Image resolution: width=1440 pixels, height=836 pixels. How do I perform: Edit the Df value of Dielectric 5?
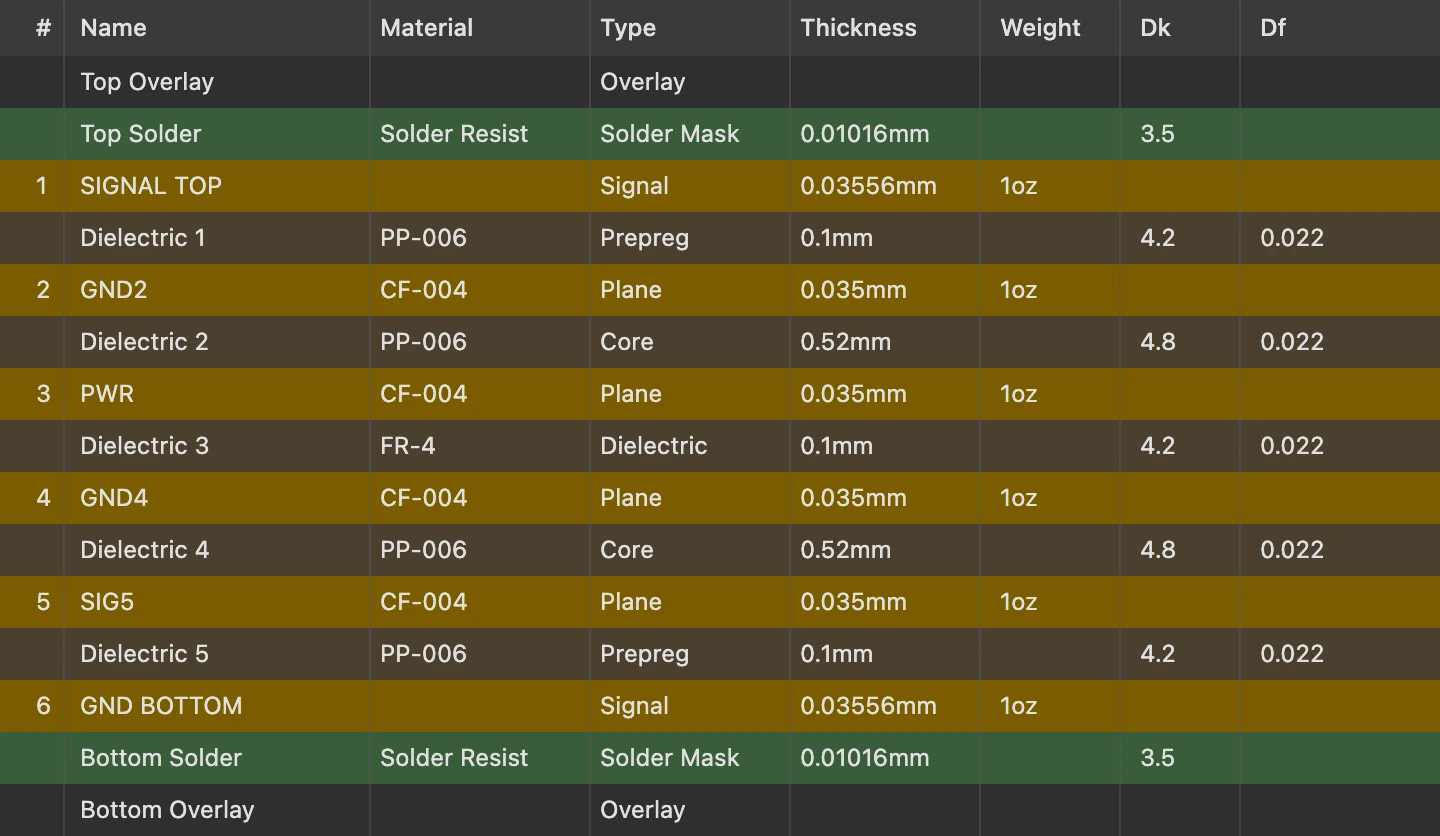1291,654
